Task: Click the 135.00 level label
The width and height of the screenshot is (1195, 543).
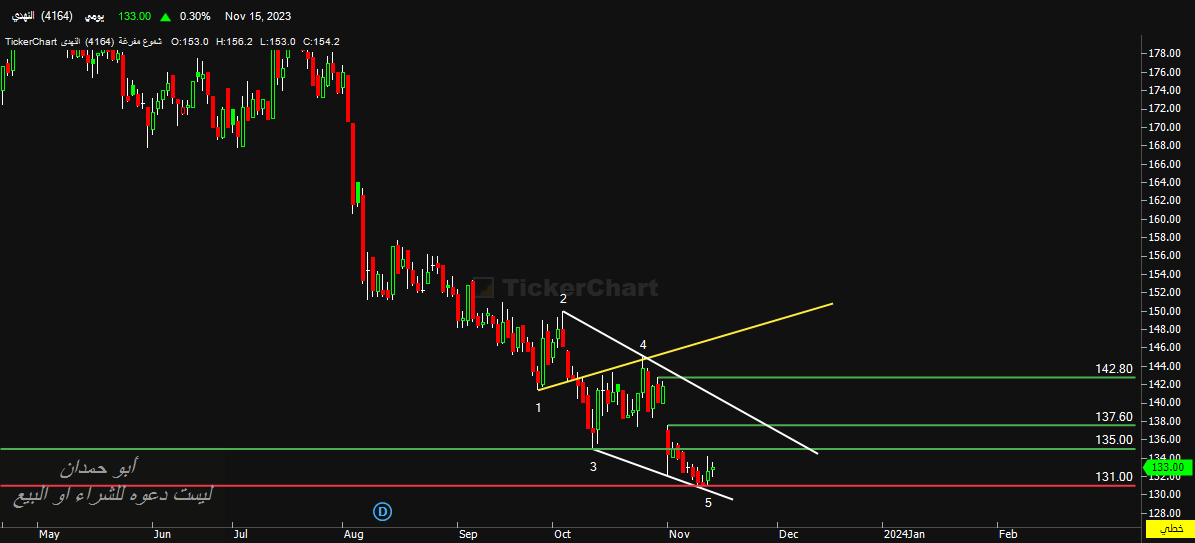Action: pos(1113,440)
